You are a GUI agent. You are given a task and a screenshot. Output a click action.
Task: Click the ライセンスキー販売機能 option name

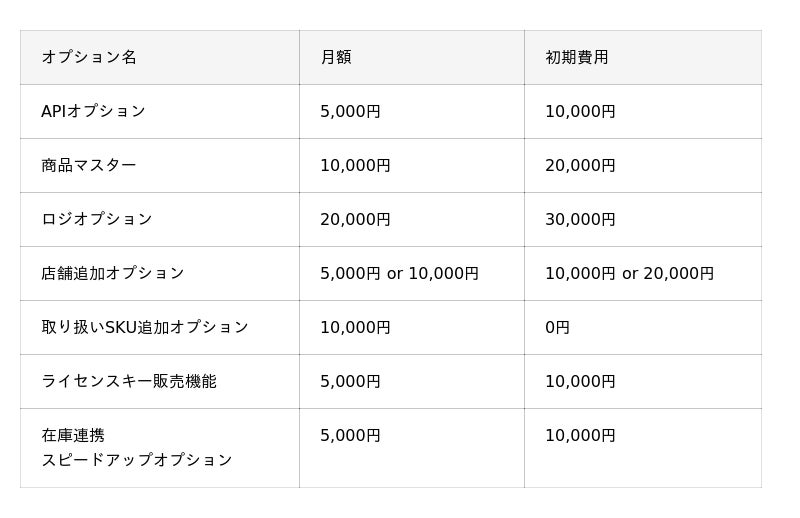tap(129, 381)
